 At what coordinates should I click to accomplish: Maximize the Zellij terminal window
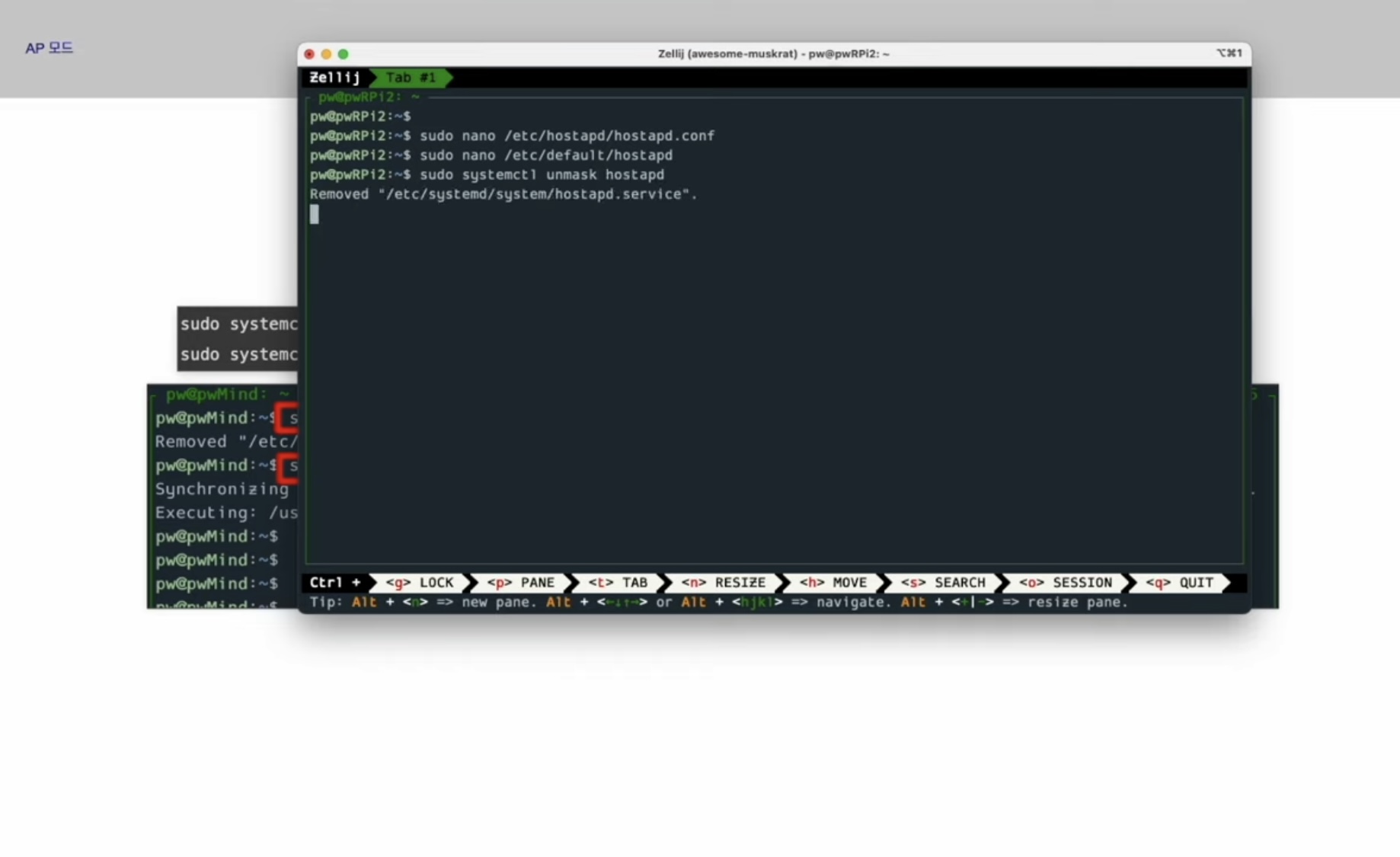pyautogui.click(x=344, y=54)
